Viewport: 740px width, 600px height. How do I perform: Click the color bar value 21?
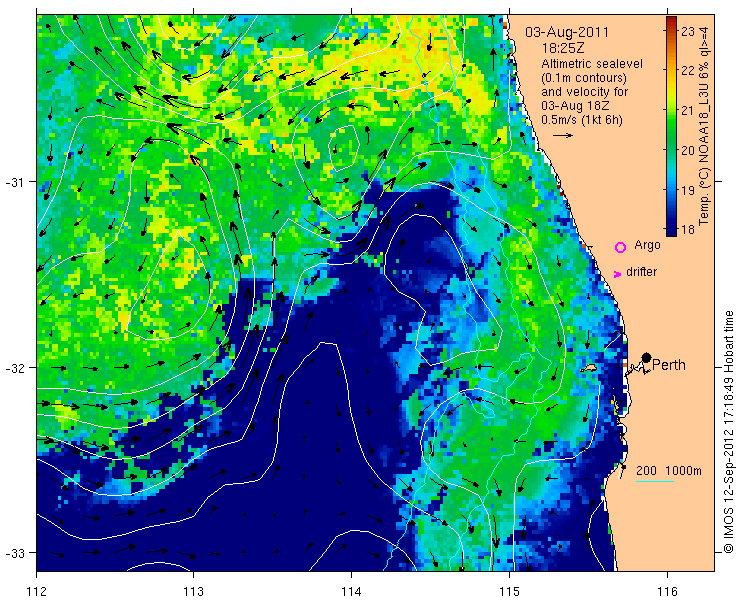(x=689, y=110)
